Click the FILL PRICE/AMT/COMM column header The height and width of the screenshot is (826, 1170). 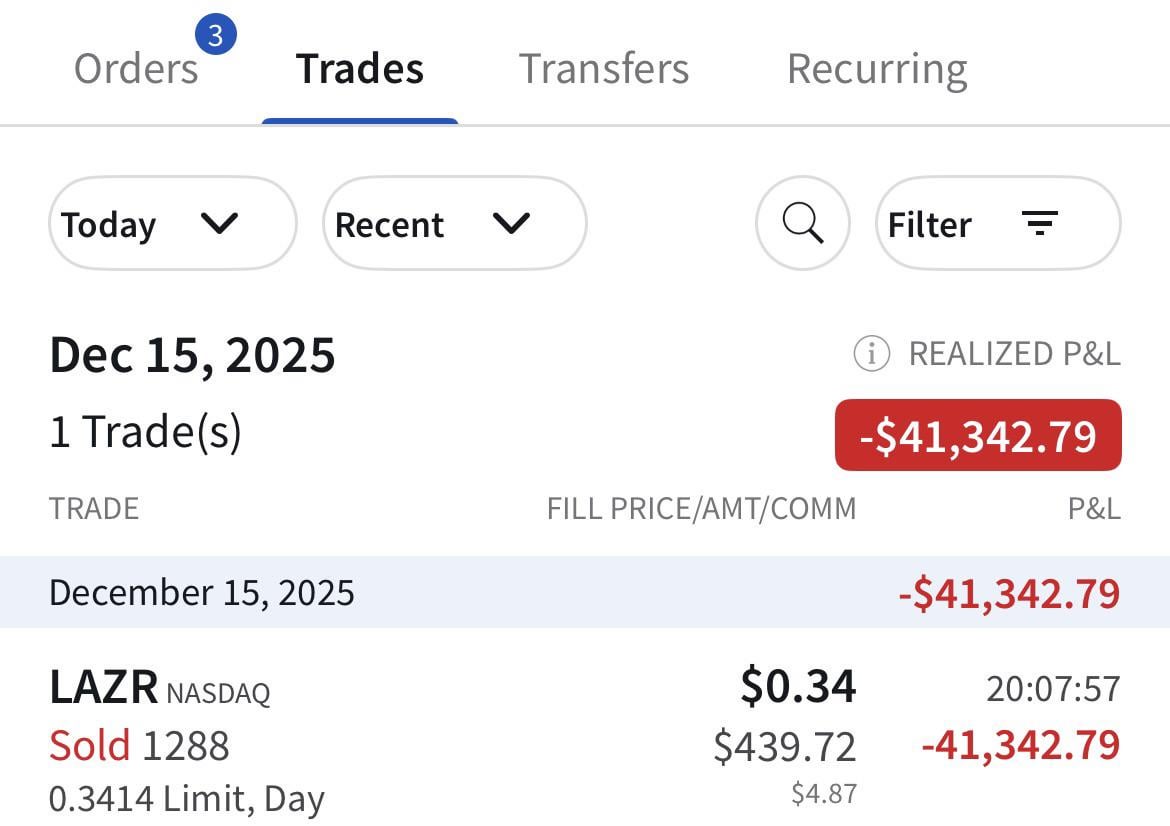point(701,508)
